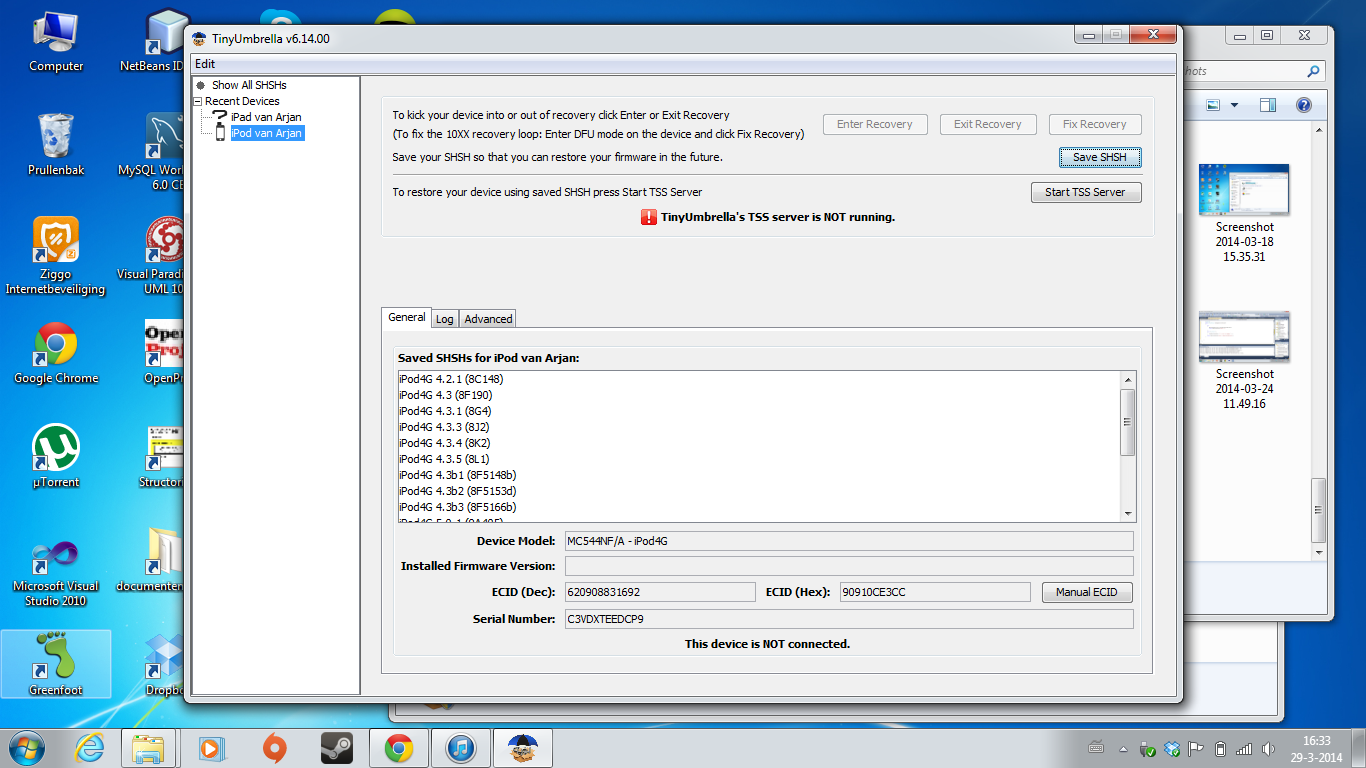Toggle Explorer window's preview pane icon
This screenshot has width=1366, height=768.
point(1267,105)
